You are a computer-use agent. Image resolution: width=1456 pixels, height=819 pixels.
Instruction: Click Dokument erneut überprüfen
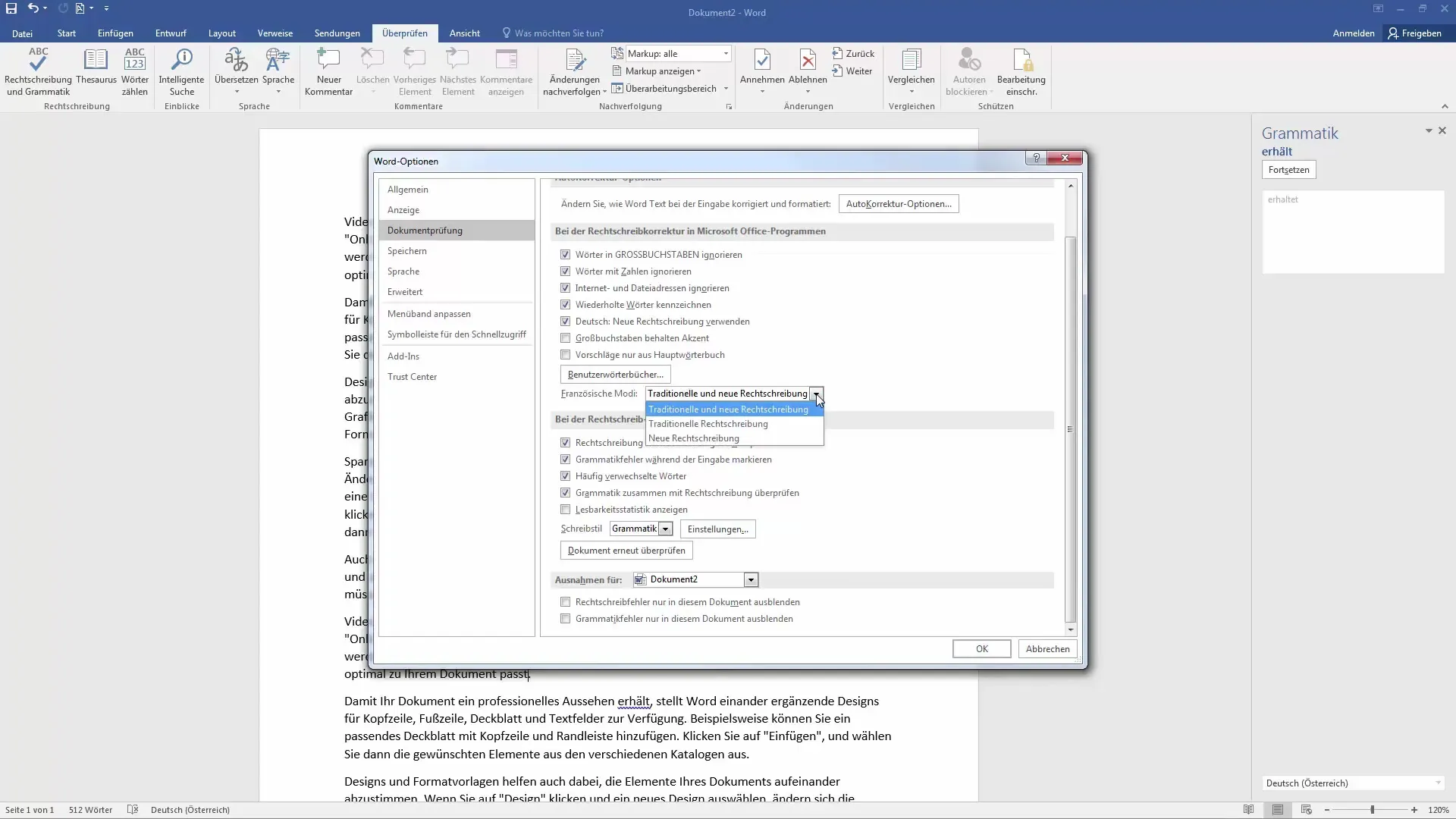[626, 551]
